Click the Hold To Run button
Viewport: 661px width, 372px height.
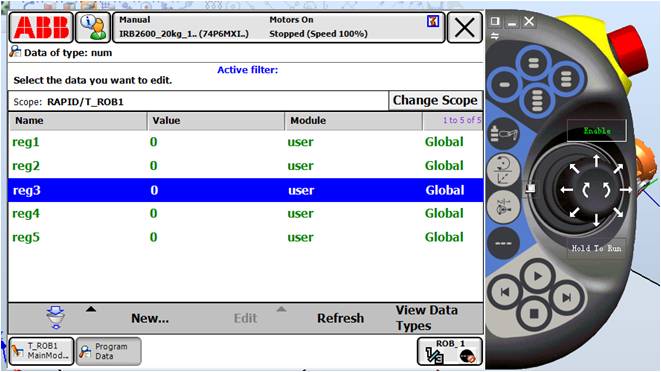coord(596,248)
